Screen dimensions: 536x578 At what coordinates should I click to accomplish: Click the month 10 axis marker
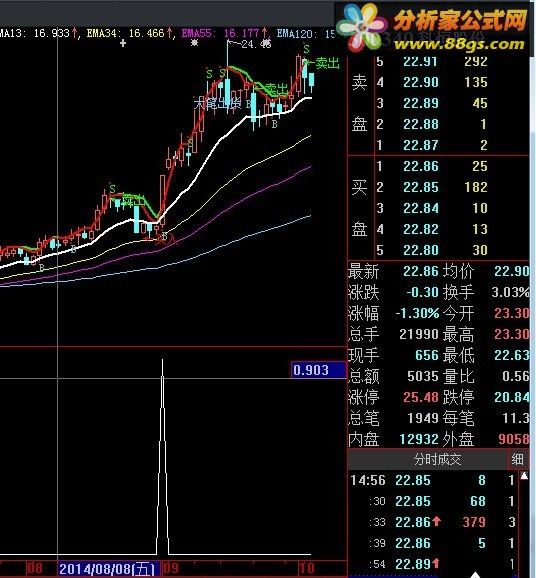pyautogui.click(x=306, y=568)
